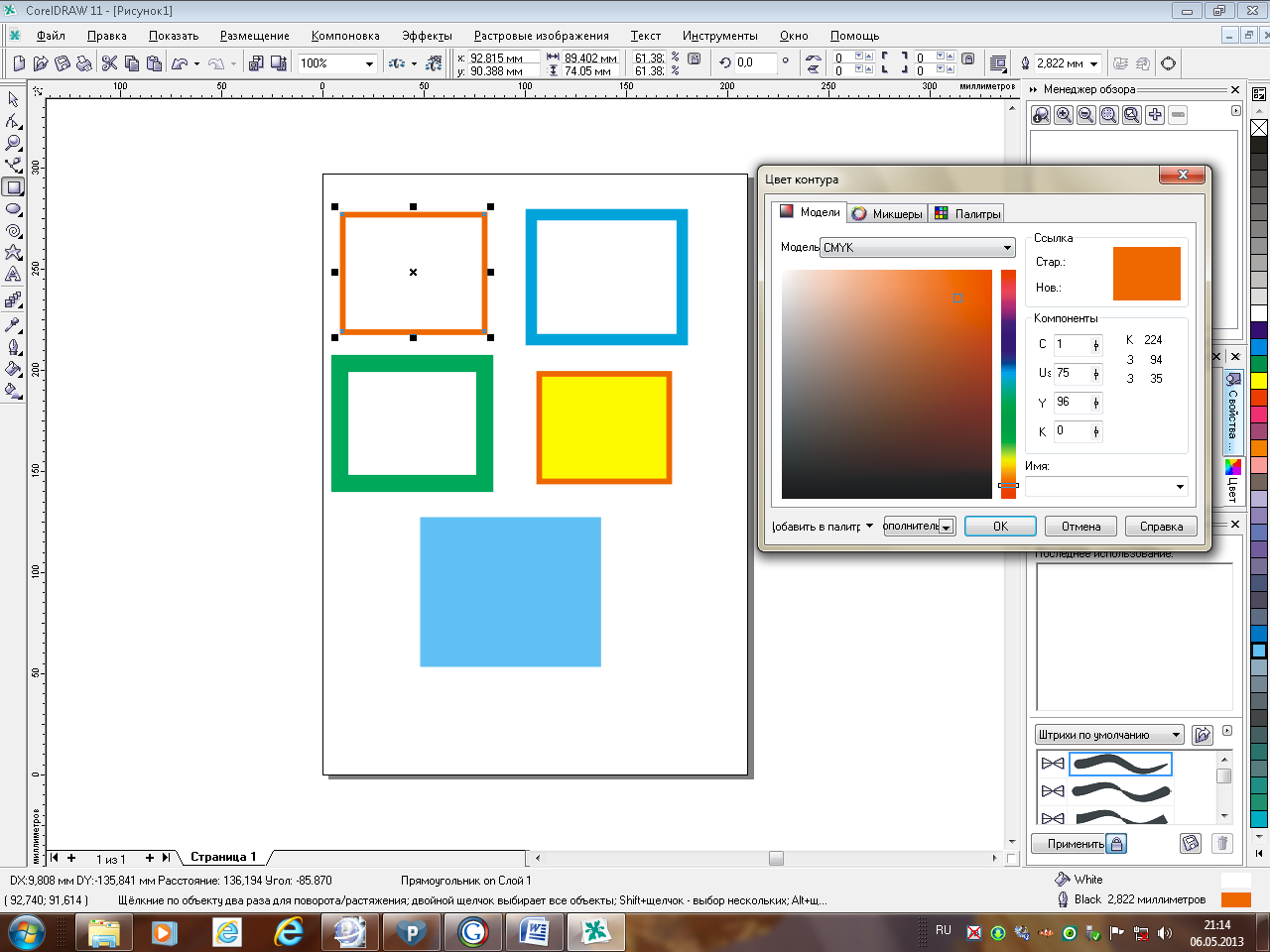Screen dimensions: 1270x952
Task: Click the Copy icon
Action: [x=132, y=63]
